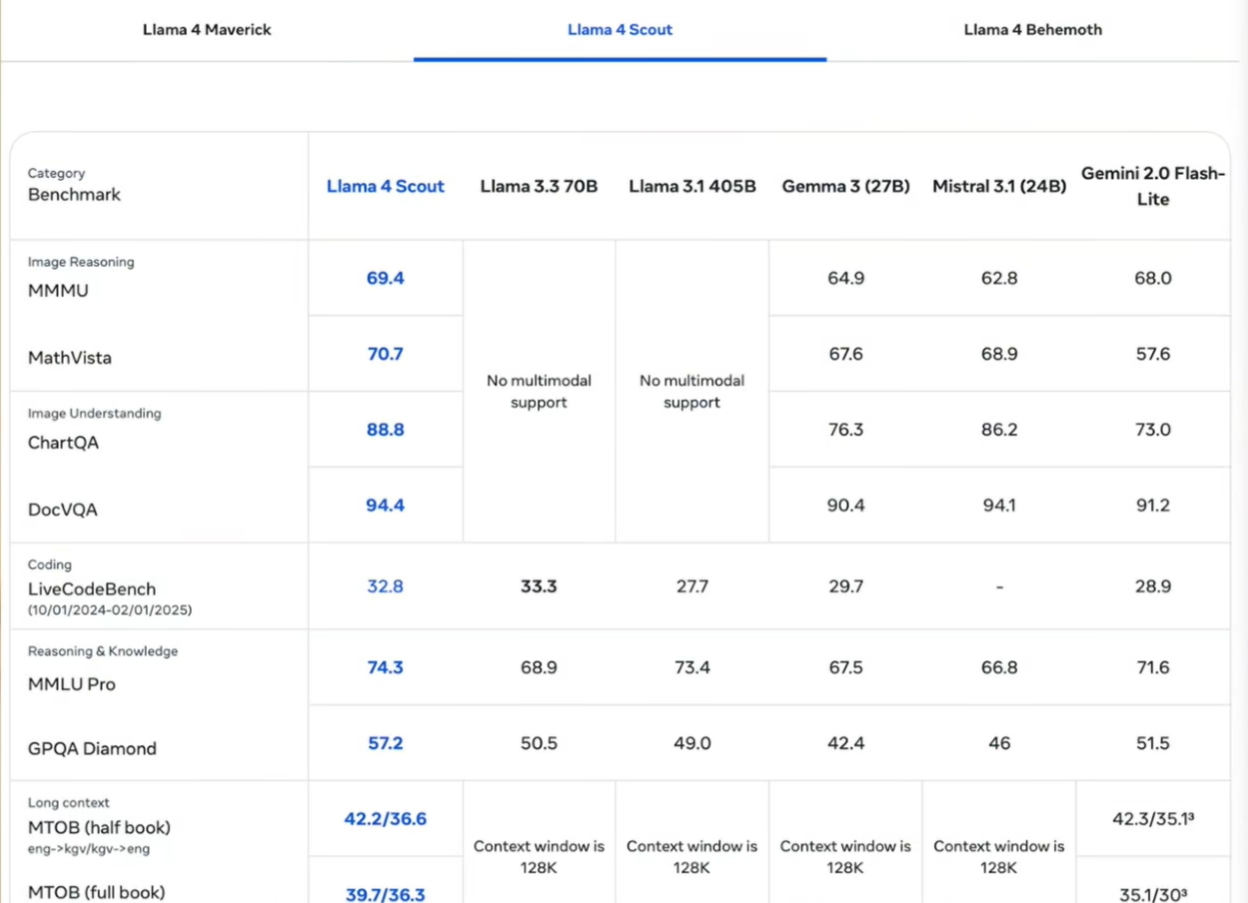Click Llama 3.3 70B GPQA score 50.5
Screen dimensions: 1248x903
click(539, 744)
